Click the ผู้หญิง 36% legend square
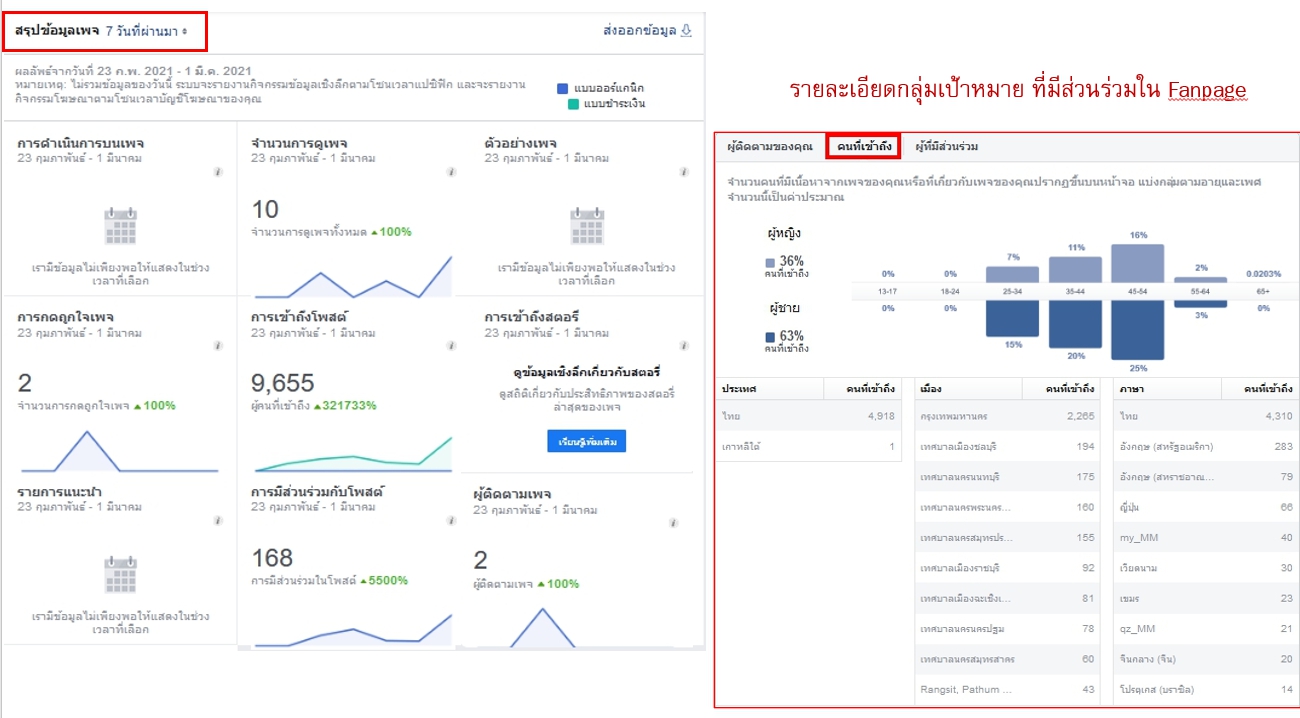Viewport: 1300px width, 718px height. coord(770,263)
